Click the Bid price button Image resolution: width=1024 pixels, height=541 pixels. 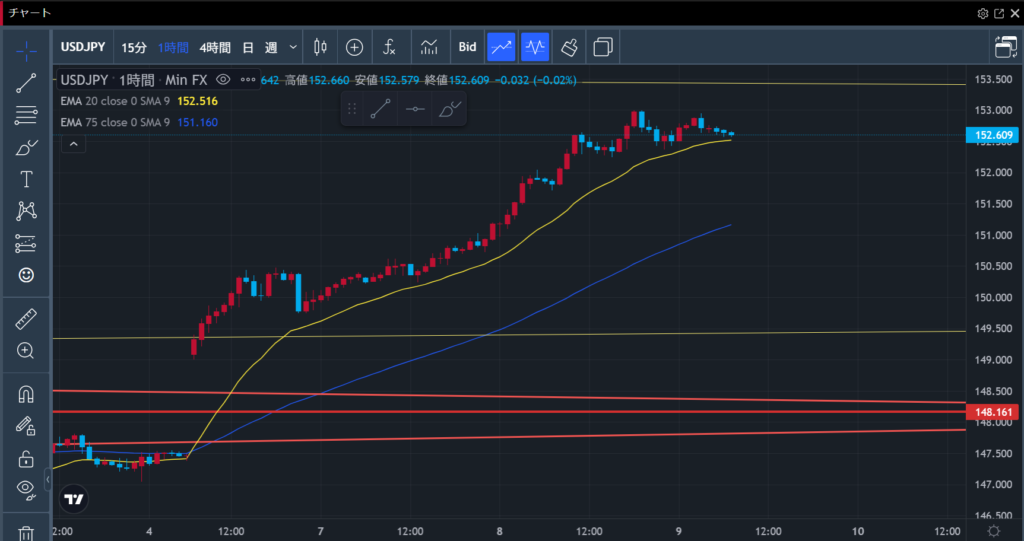point(467,47)
